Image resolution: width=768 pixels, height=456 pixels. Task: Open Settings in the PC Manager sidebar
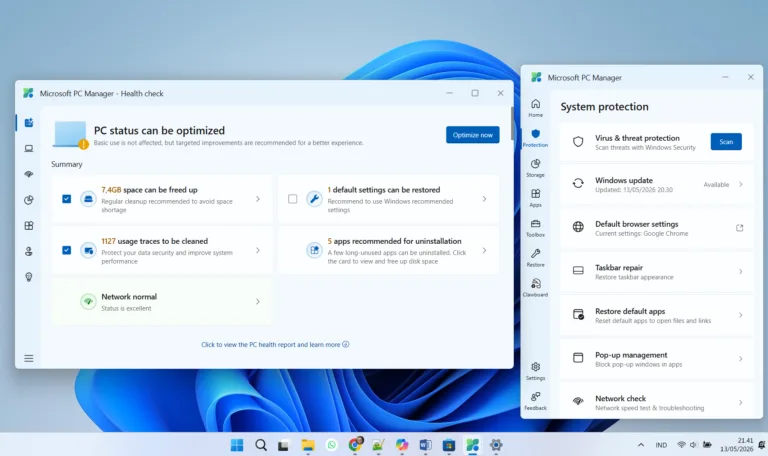pyautogui.click(x=535, y=371)
